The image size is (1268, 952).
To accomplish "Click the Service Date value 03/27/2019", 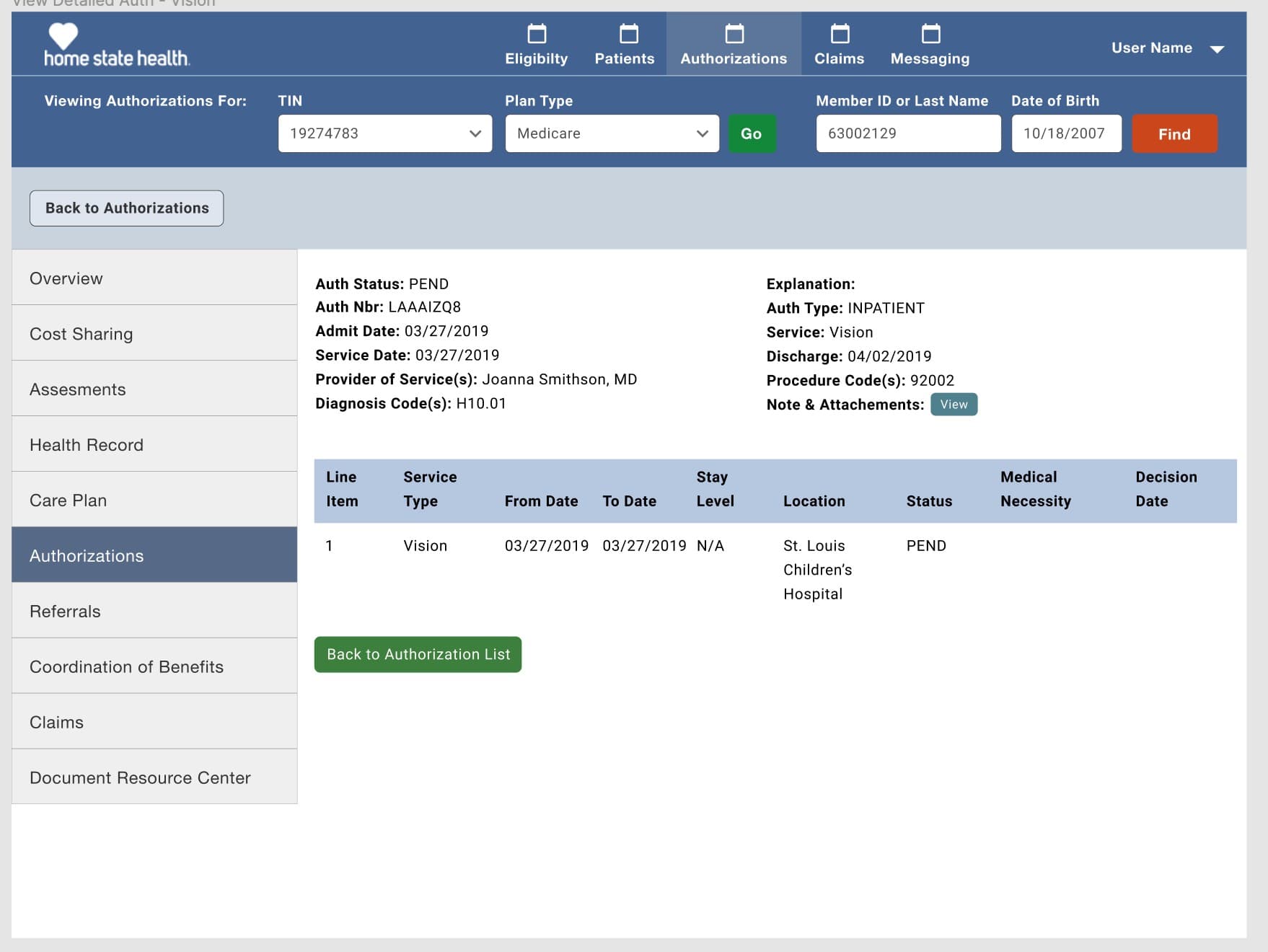I will [457, 356].
